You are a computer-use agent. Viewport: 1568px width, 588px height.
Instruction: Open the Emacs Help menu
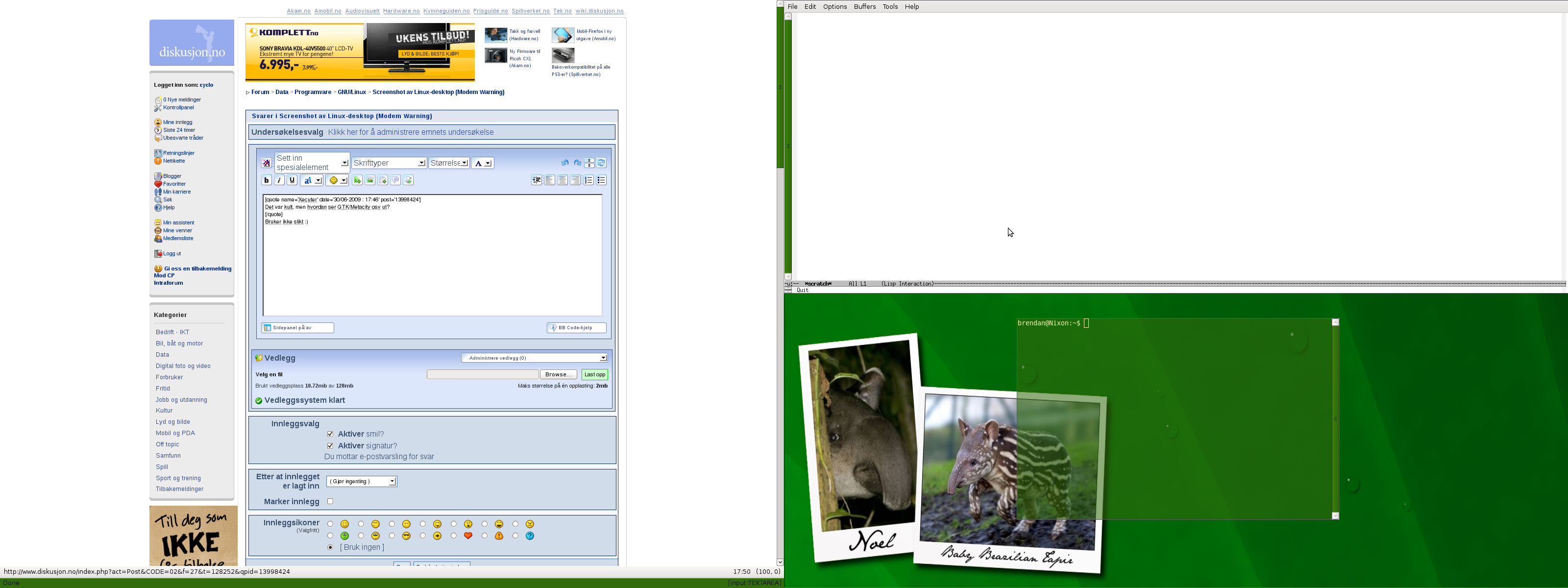[x=912, y=7]
